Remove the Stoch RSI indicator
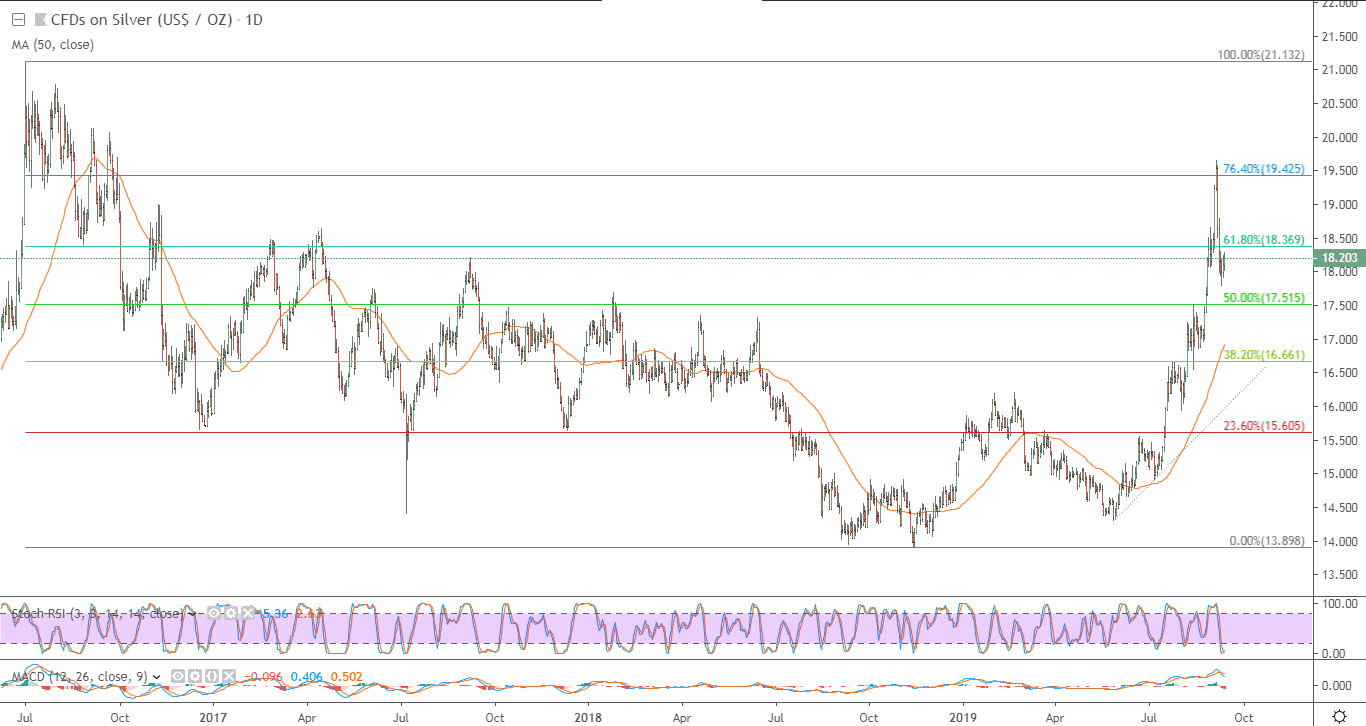Image resolution: width=1366 pixels, height=726 pixels. 247,613
